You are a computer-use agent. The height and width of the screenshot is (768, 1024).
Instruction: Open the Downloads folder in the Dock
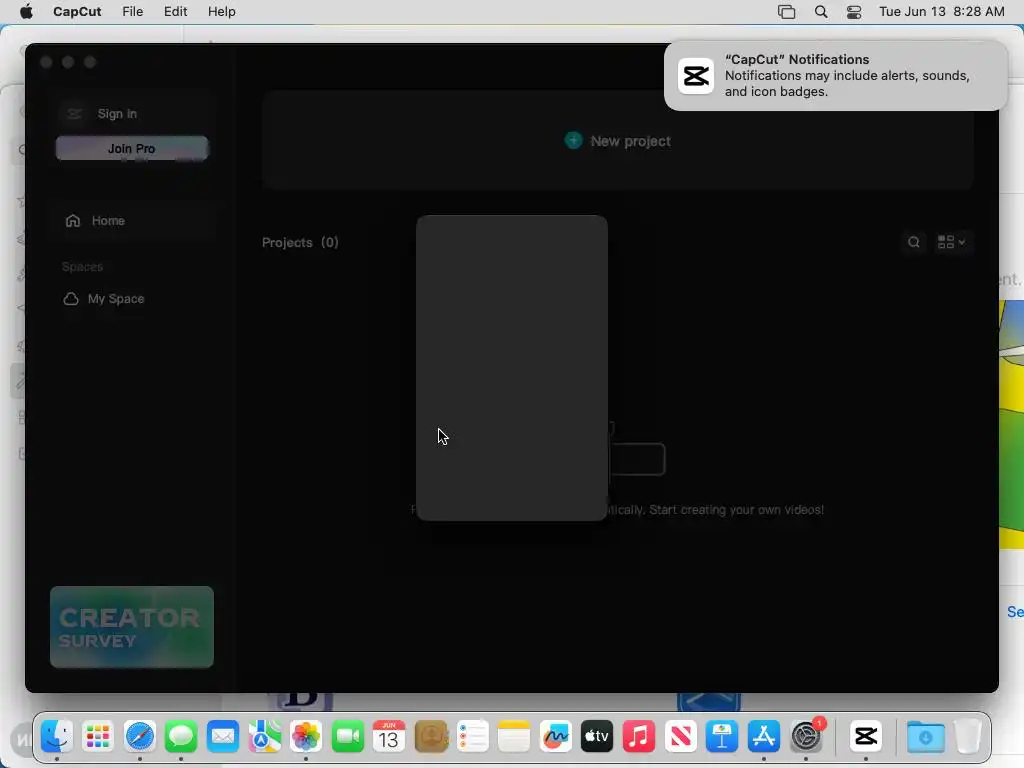[925, 737]
